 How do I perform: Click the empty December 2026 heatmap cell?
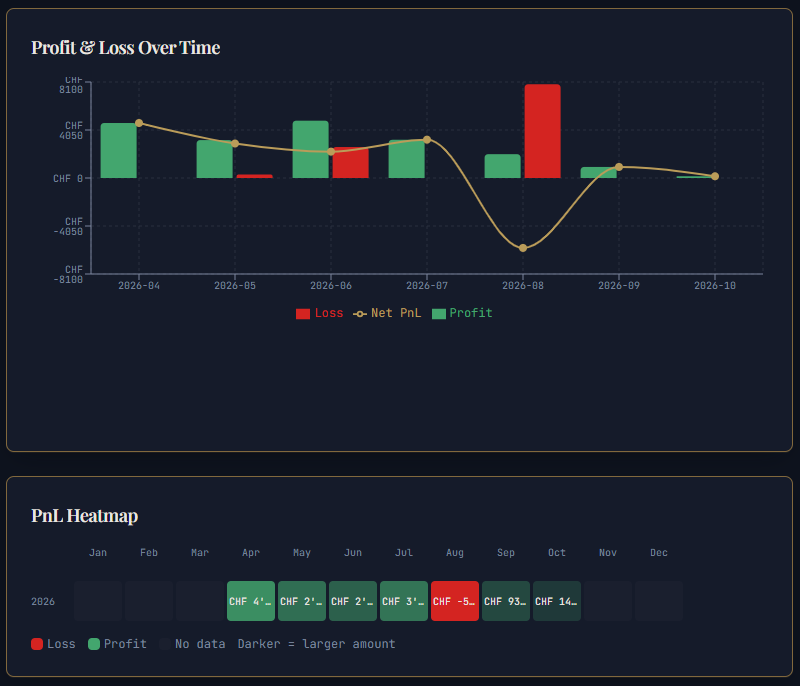pos(659,601)
